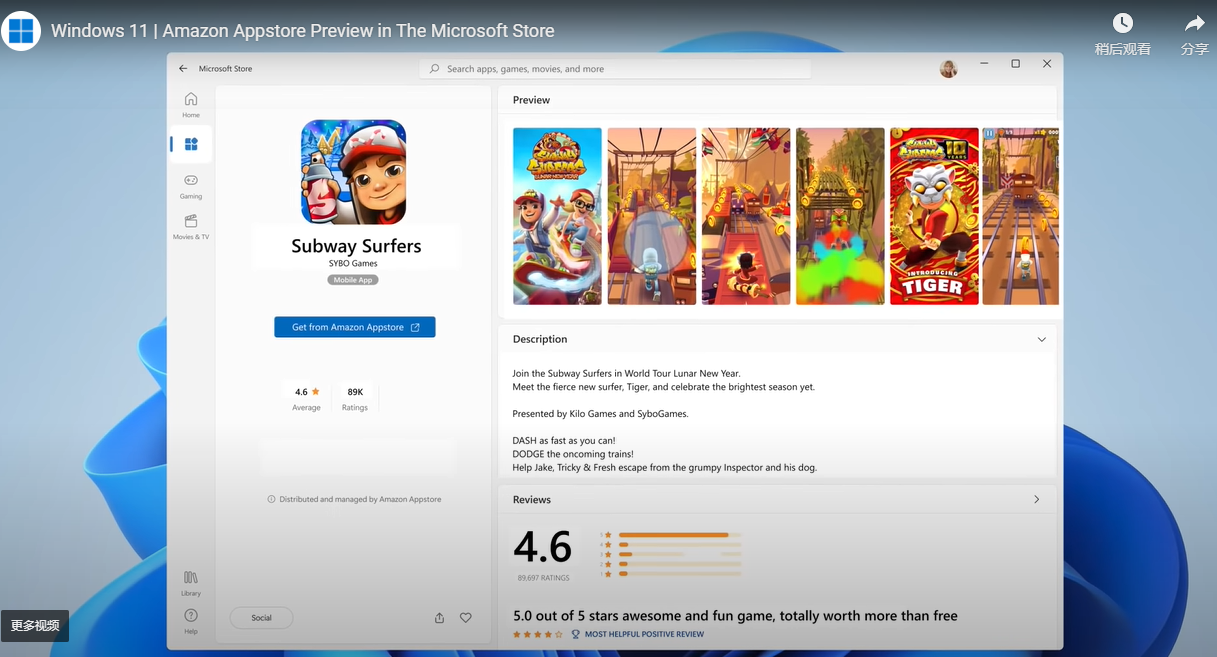Open the fourth paint-splash screenshot
Screen dimensions: 1217x657
point(840,216)
